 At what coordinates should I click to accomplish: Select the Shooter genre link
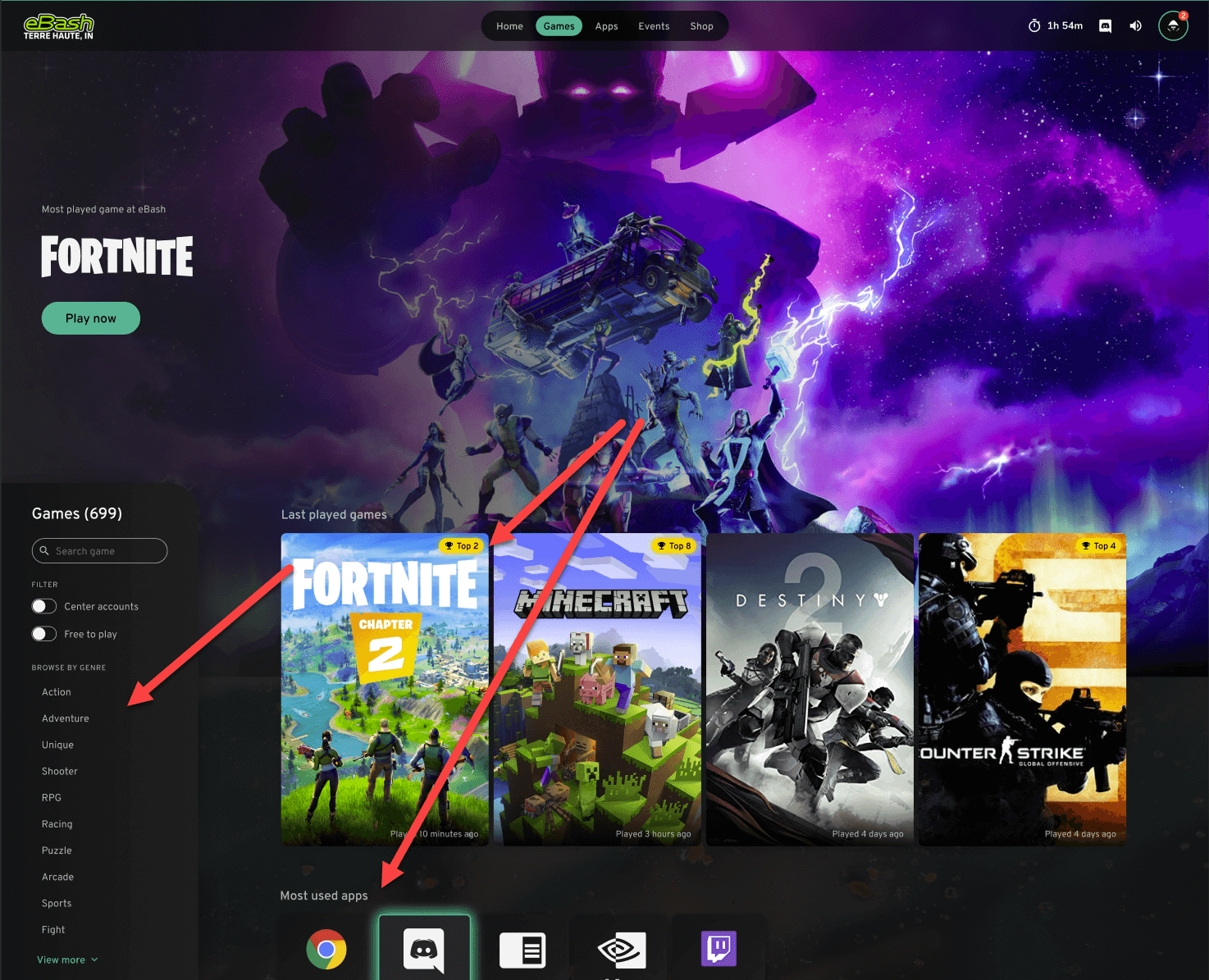[x=59, y=771]
